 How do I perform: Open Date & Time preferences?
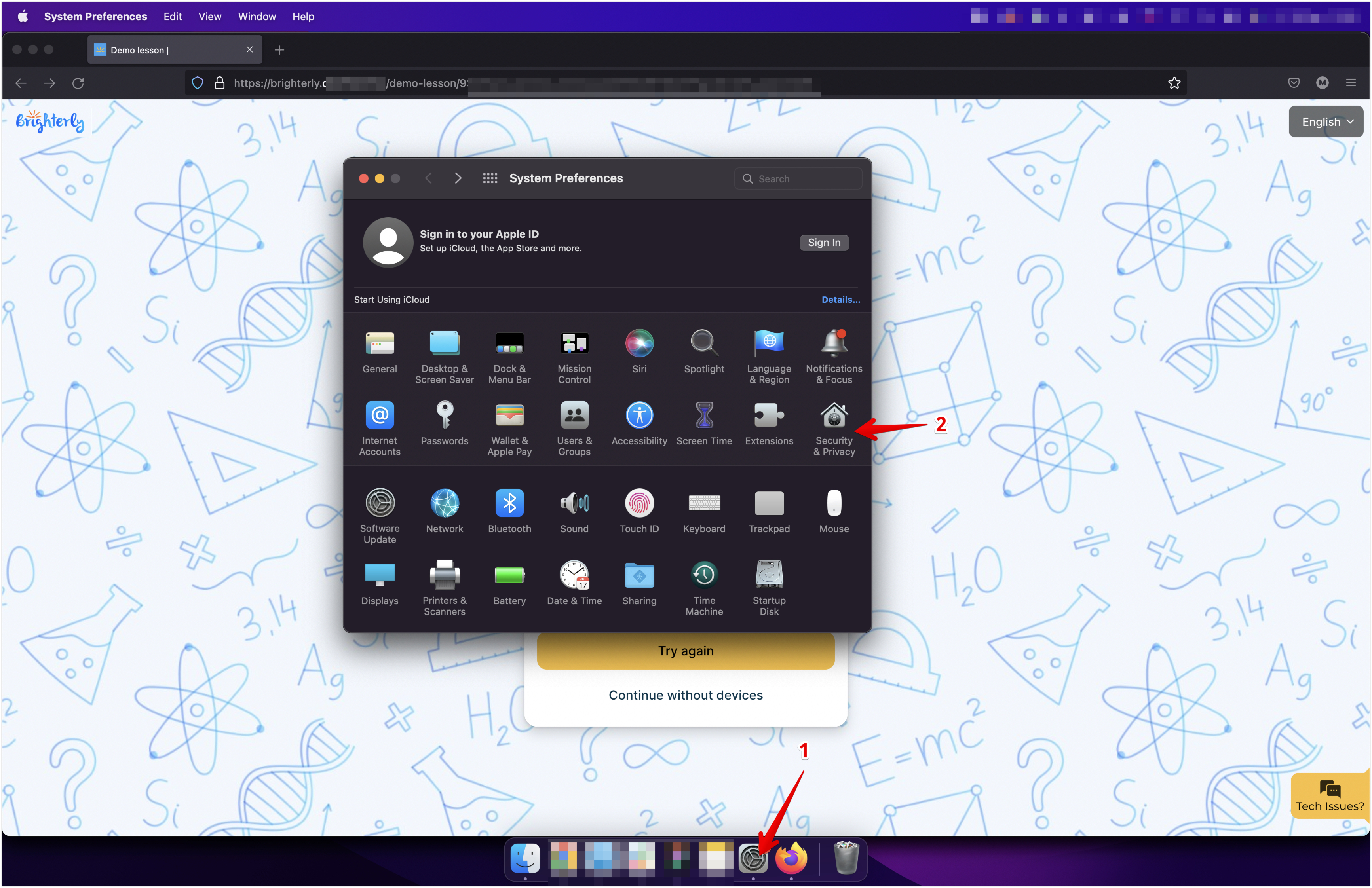[574, 583]
